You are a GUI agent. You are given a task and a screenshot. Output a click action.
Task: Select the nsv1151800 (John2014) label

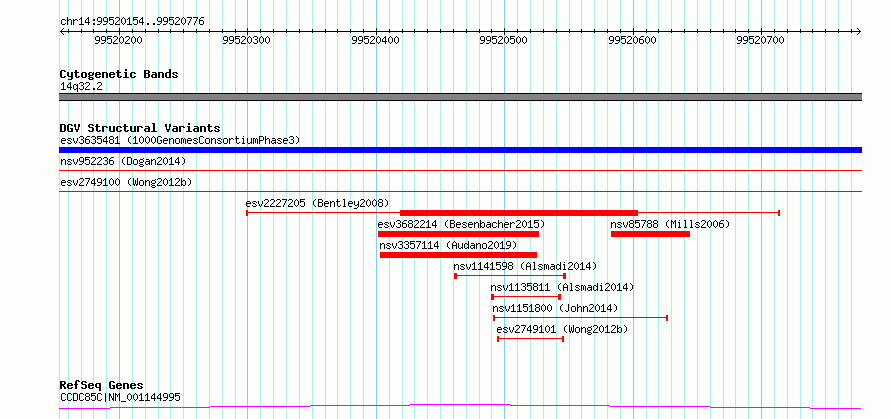coord(555,308)
